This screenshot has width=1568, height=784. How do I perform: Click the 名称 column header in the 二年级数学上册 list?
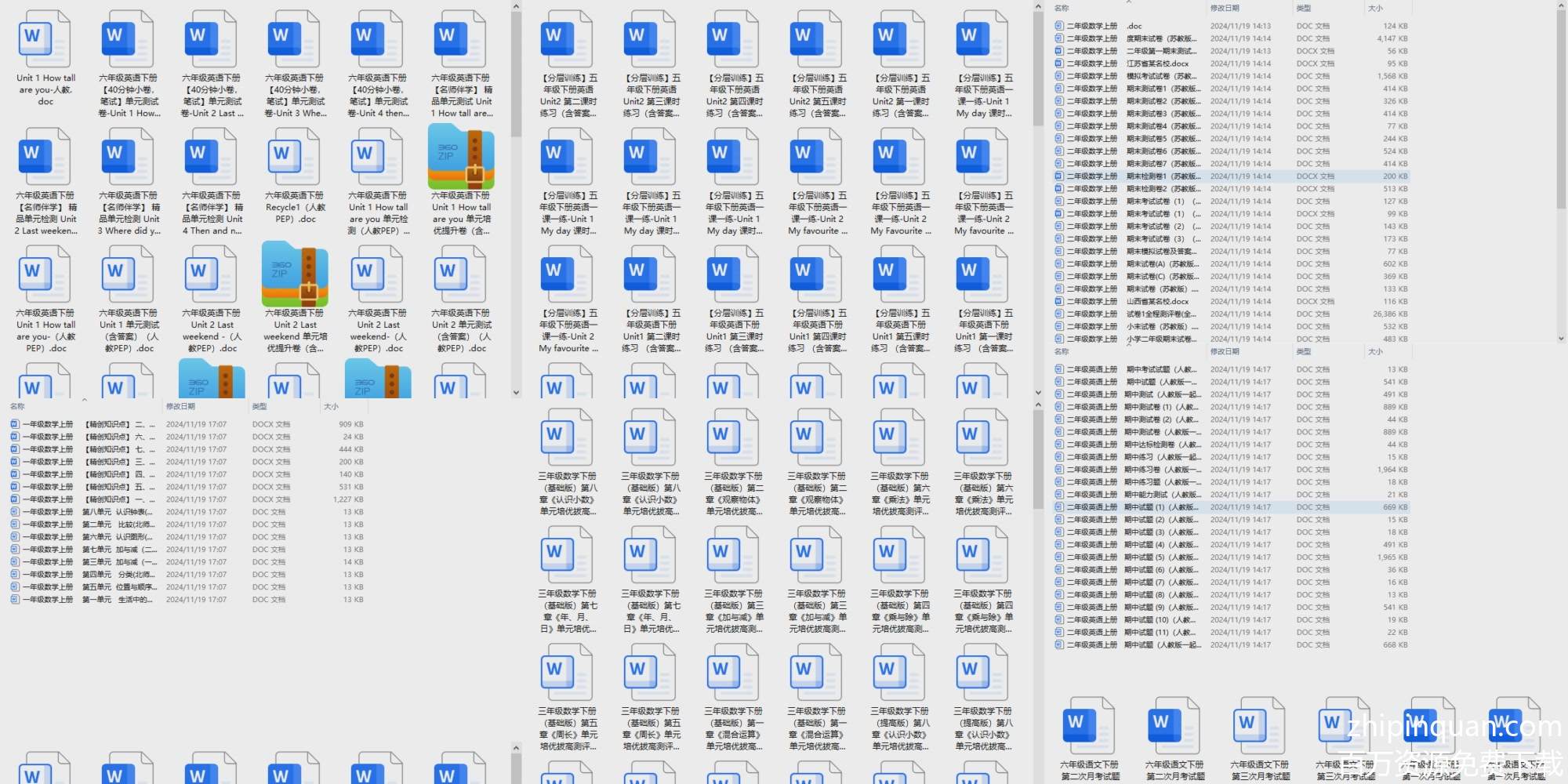coord(1062,8)
